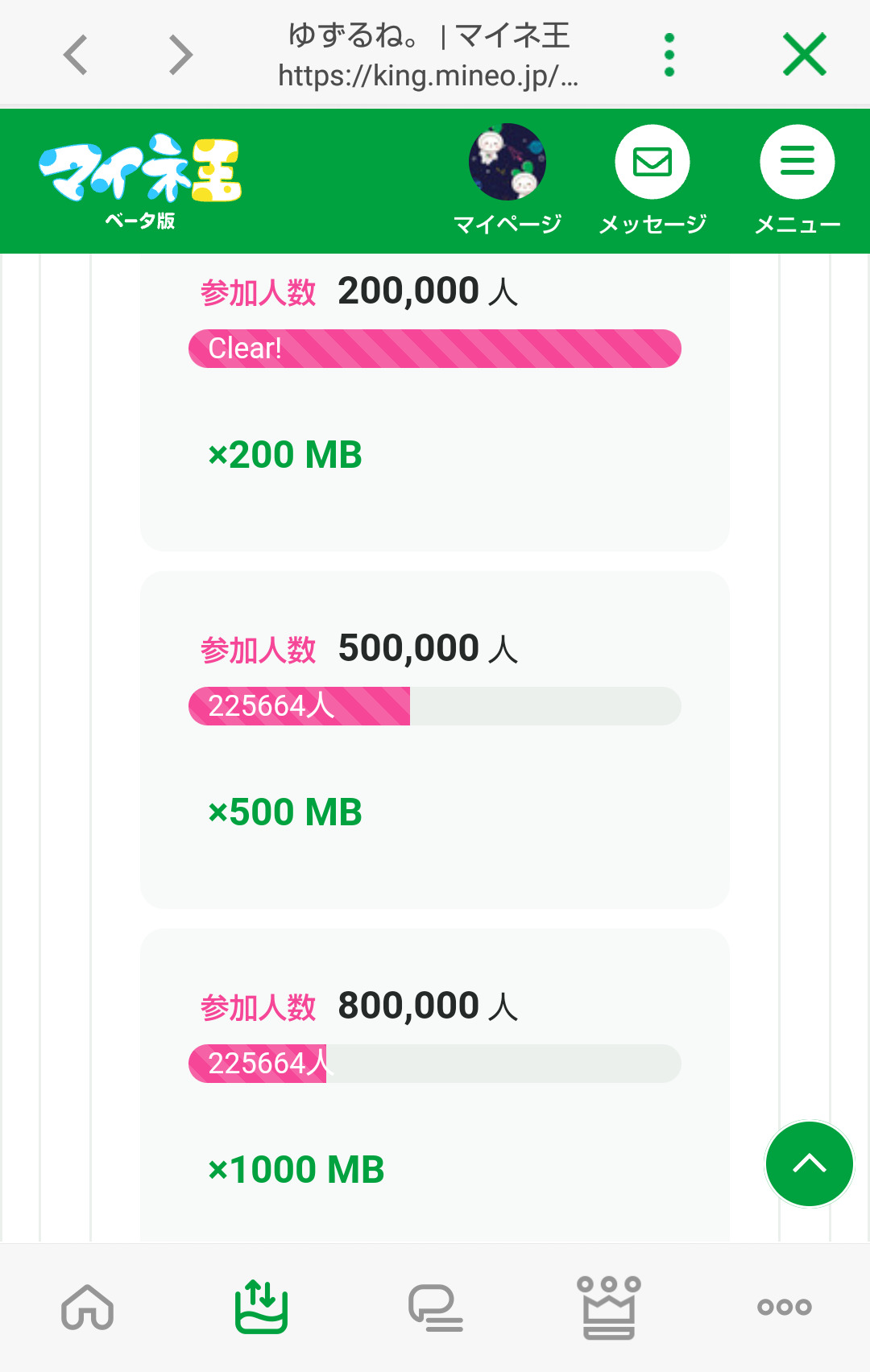
Task: Open the メッセージ envelope icon
Action: coord(652,163)
